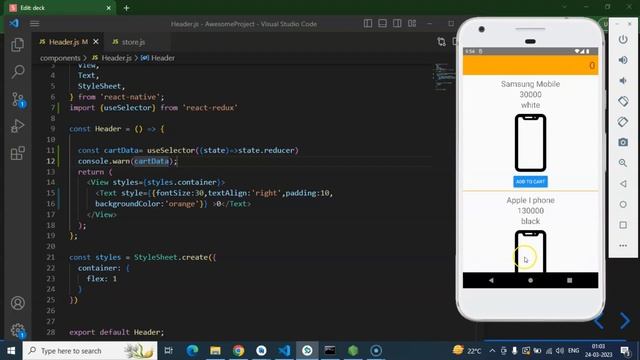
Task: Tap Android home button in phone nav bar
Action: tap(530, 280)
